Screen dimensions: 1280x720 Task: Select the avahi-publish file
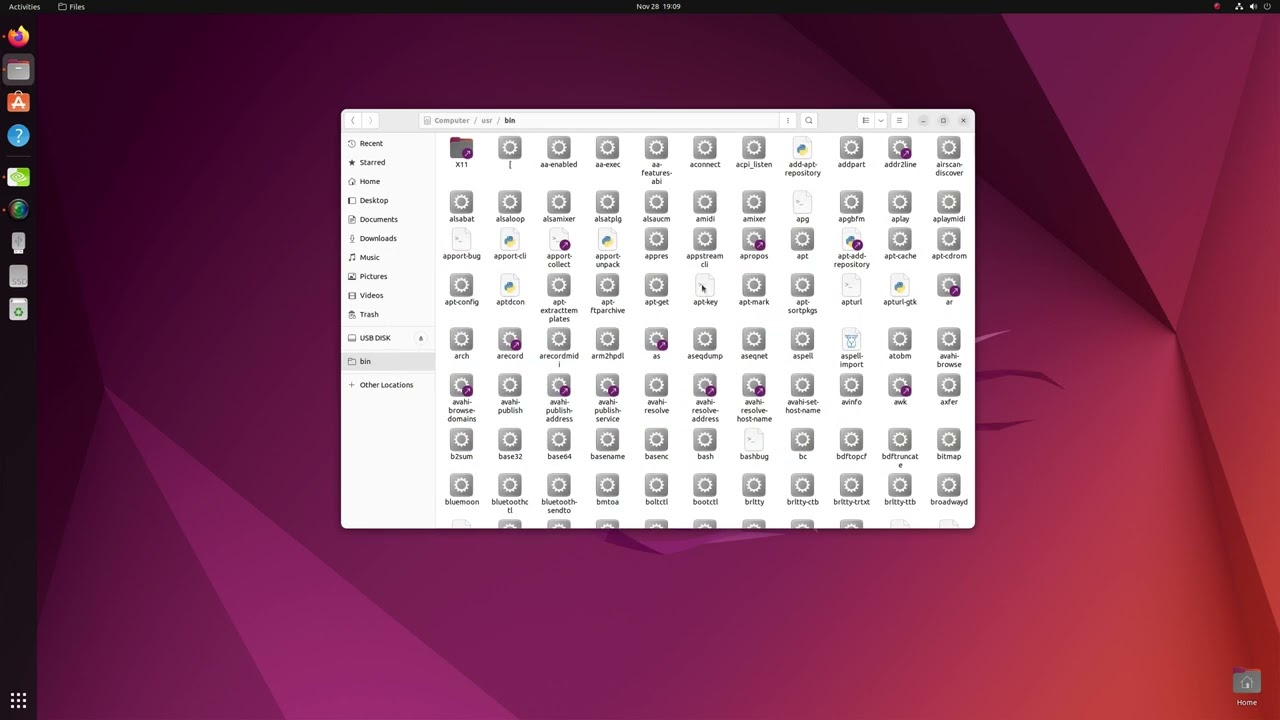pos(510,394)
